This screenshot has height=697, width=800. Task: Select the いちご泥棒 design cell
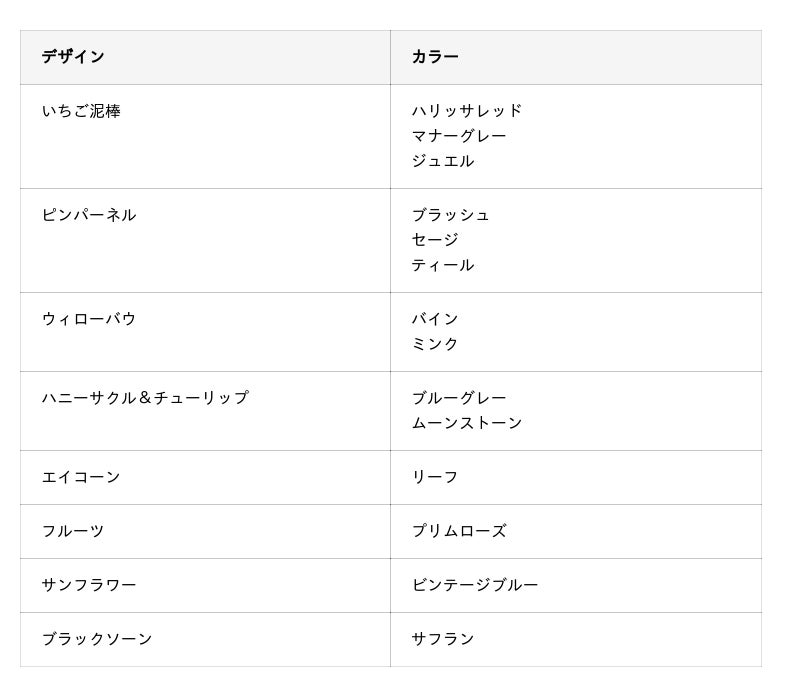81,111
